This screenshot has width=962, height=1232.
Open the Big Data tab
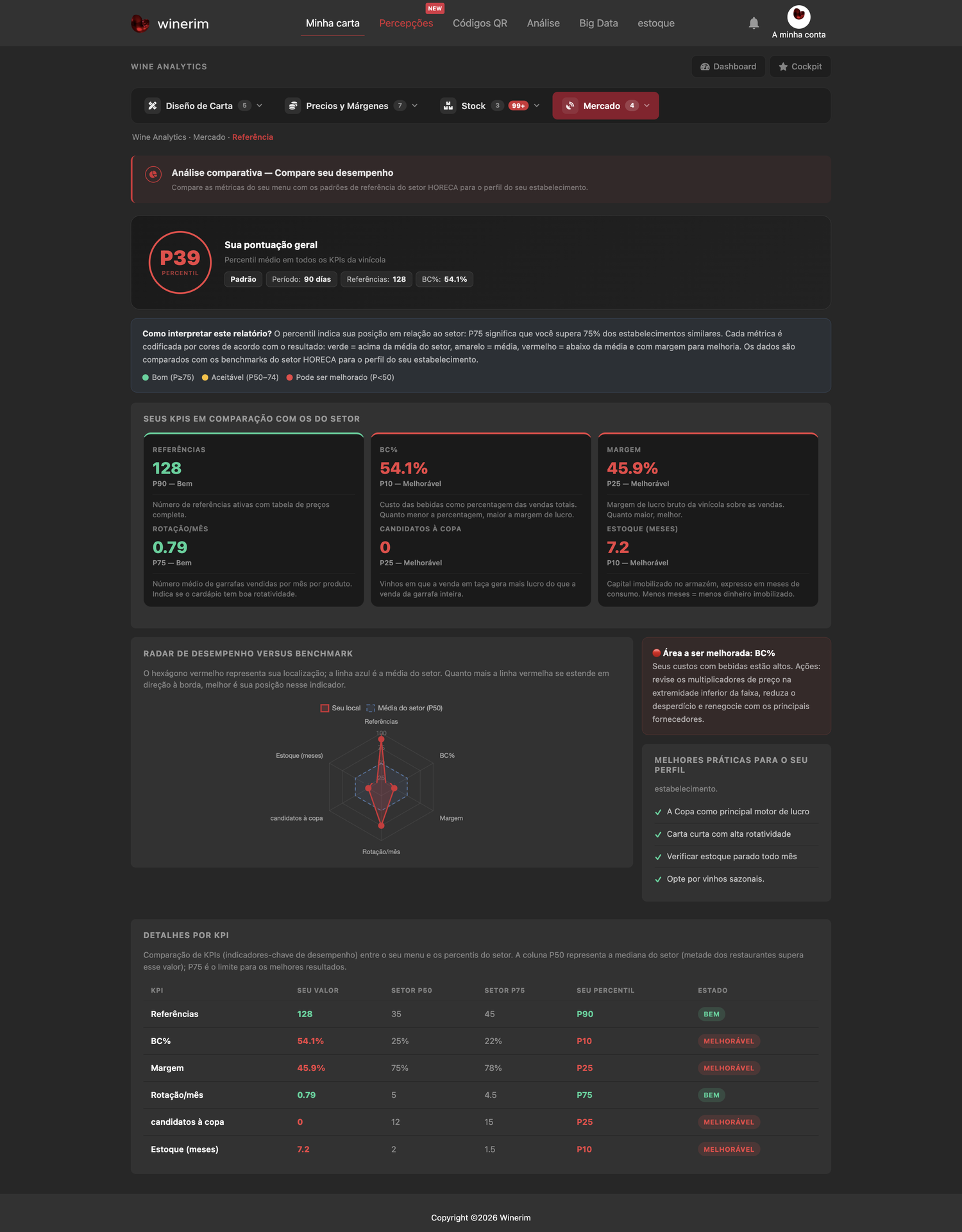coord(598,23)
